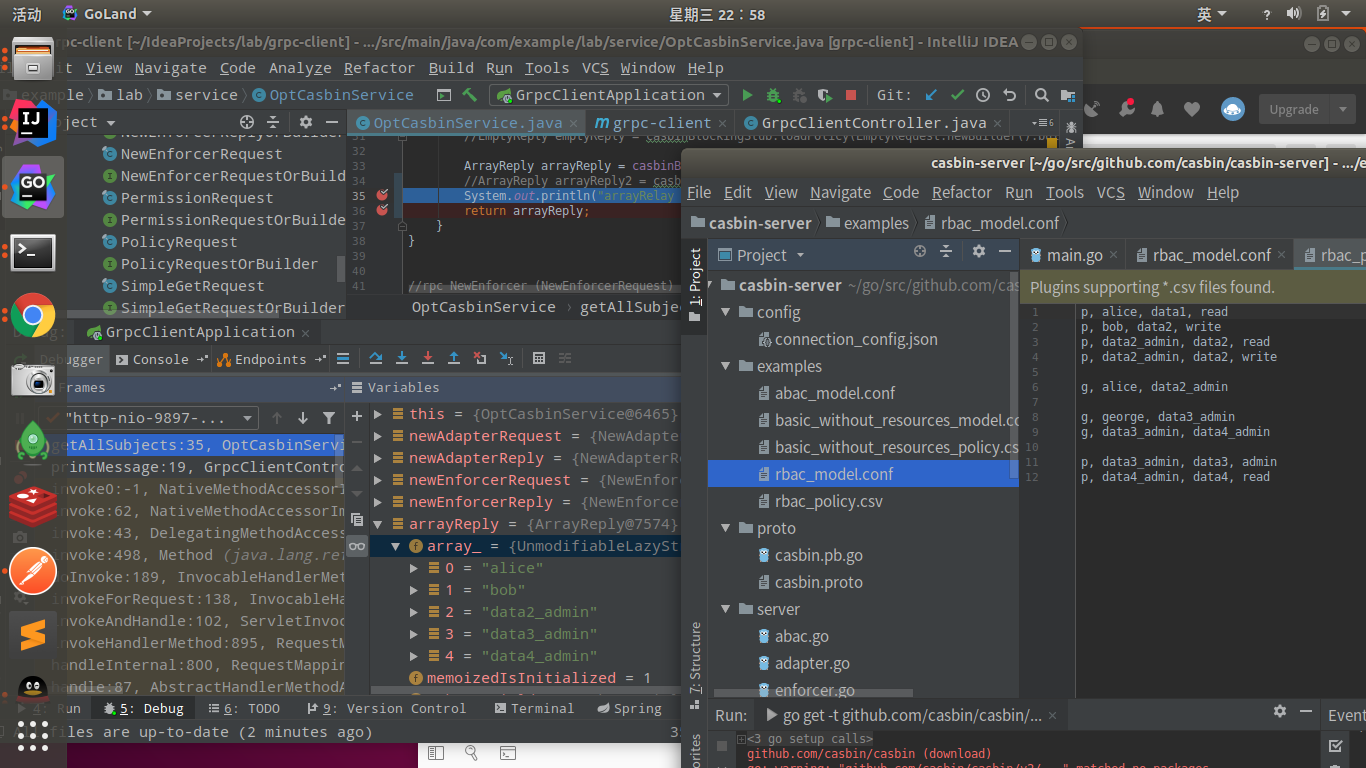Open Git history clock icon
The width and height of the screenshot is (1366, 768).
point(983,95)
